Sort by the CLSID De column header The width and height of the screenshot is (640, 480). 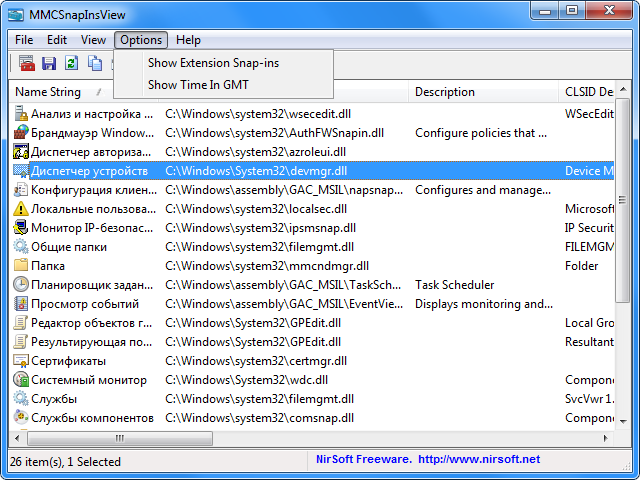586,92
